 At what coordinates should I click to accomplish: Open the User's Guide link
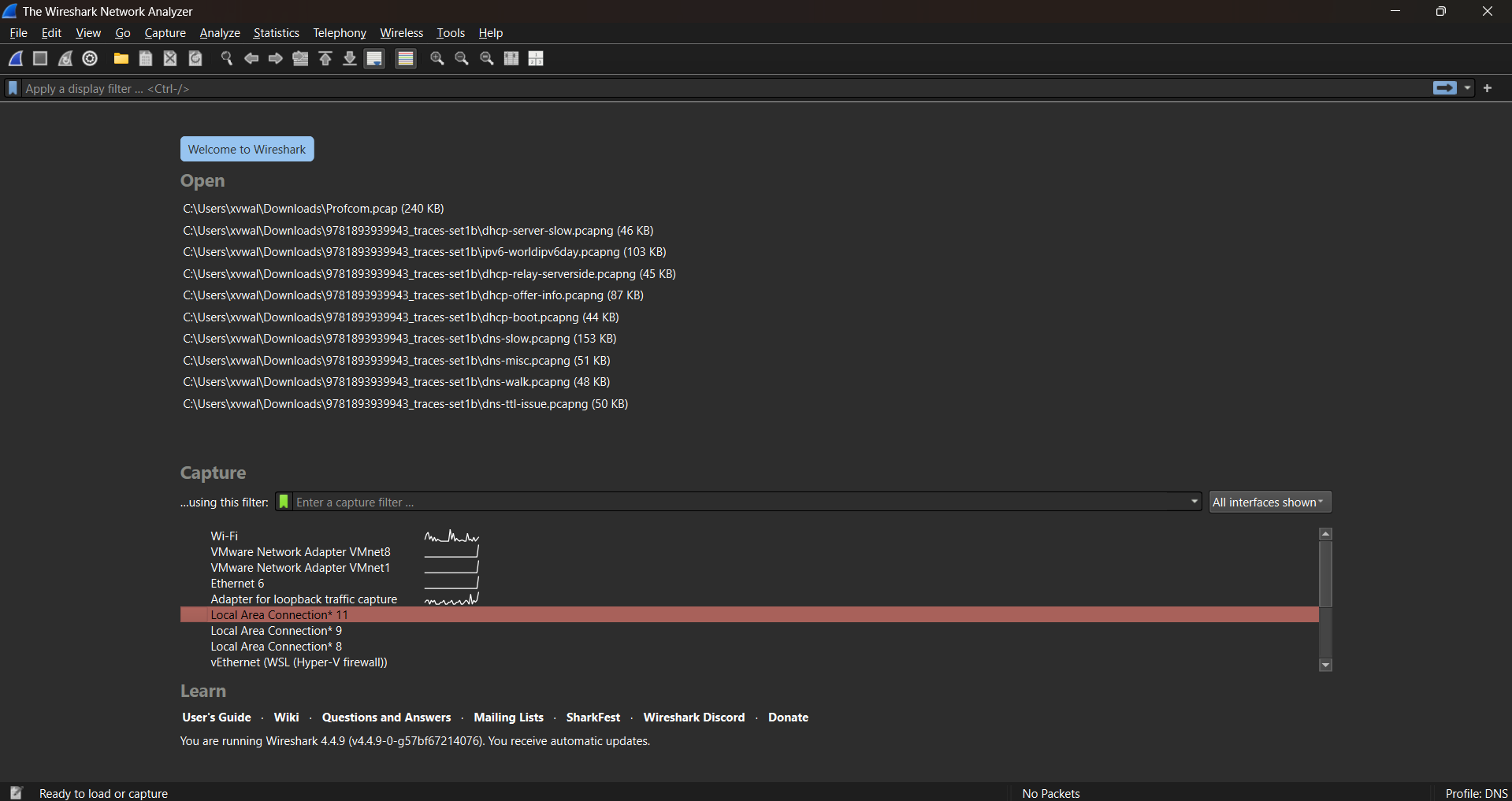(x=217, y=718)
